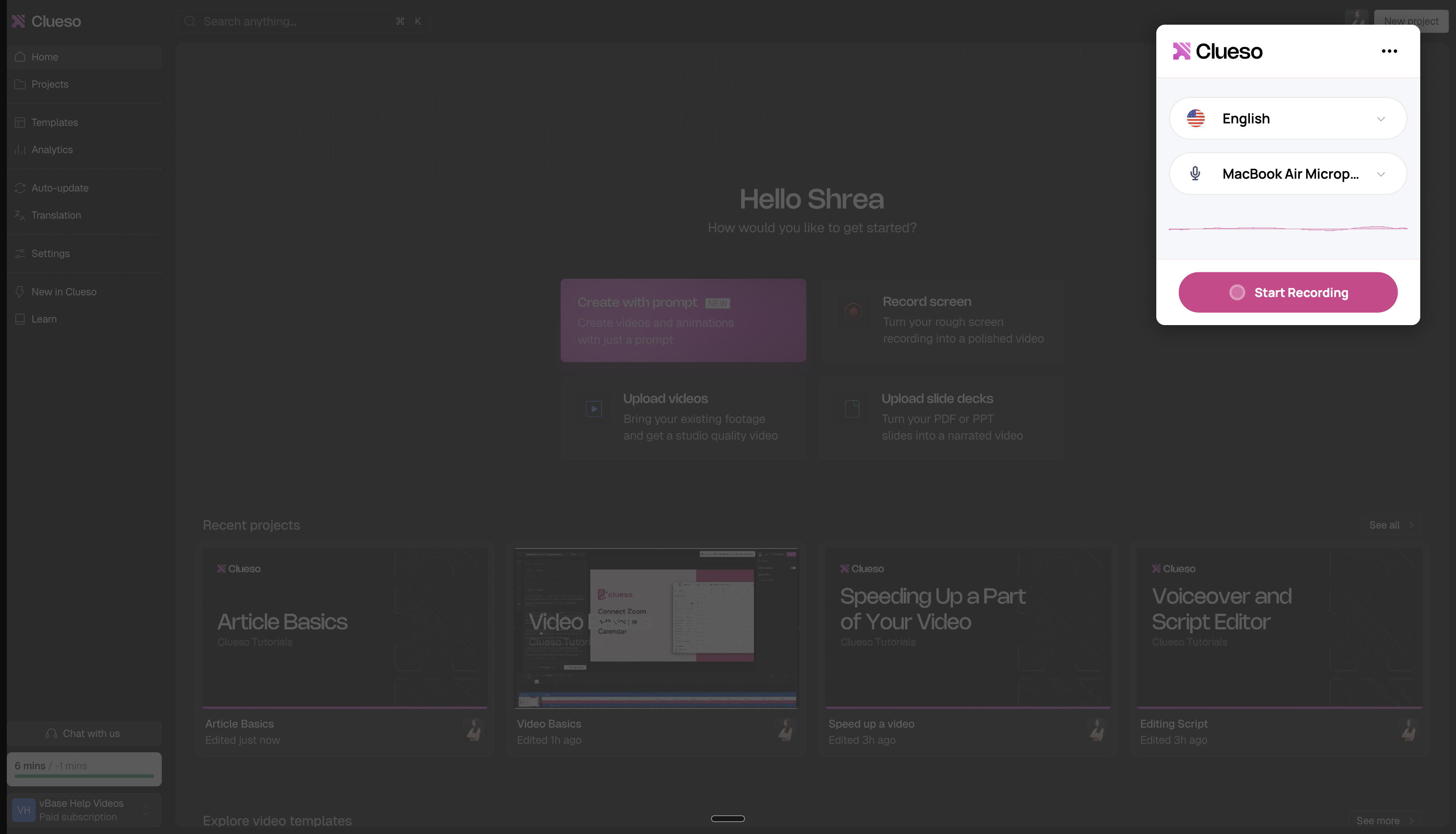Image resolution: width=1456 pixels, height=834 pixels.
Task: Click the 6 mins usage progress bar
Action: [x=84, y=776]
